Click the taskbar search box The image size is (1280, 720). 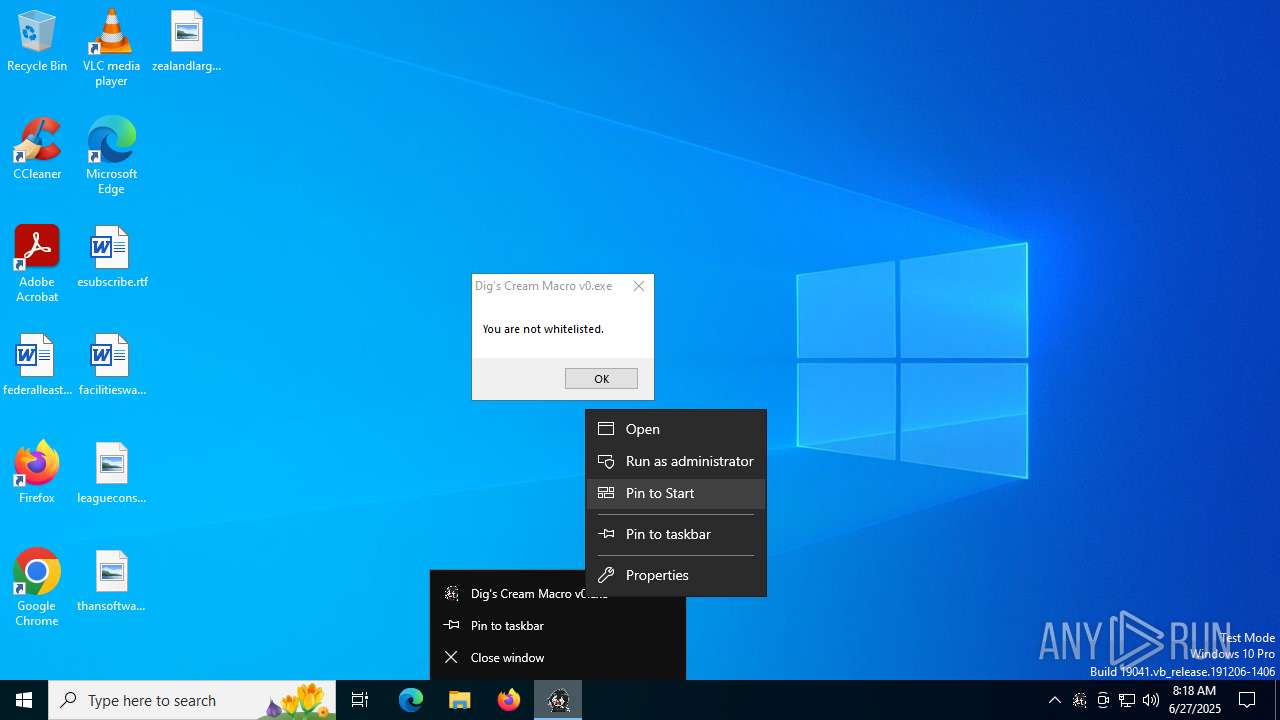(193, 700)
